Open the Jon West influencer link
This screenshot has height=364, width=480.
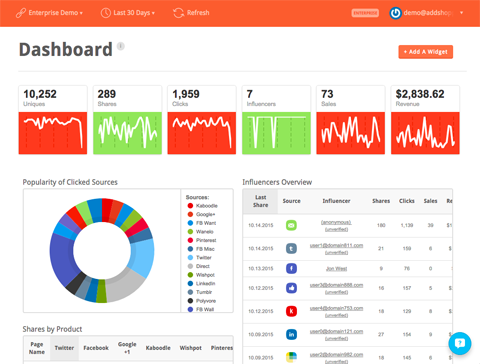pos(336,268)
